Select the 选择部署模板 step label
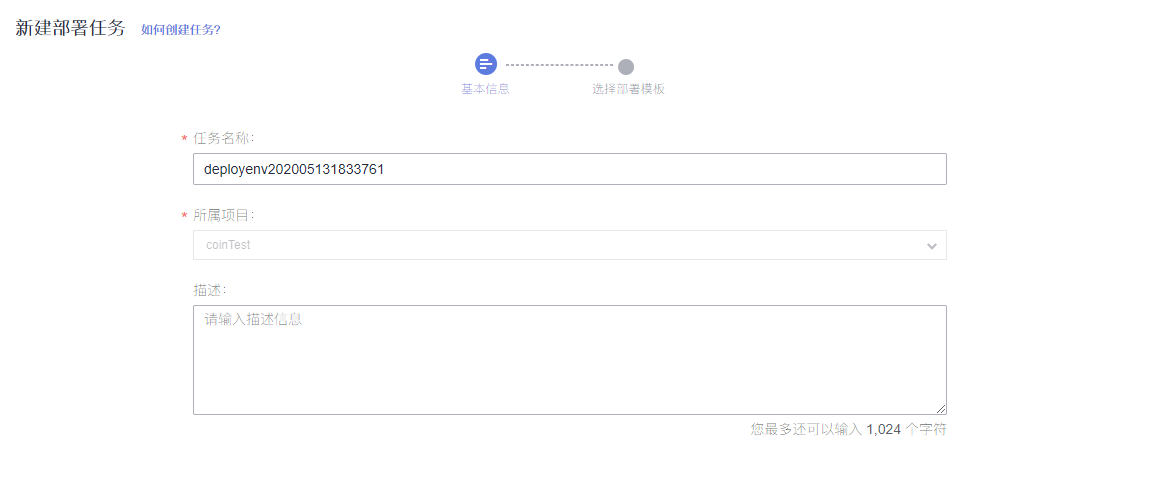The height and width of the screenshot is (477, 1156). tap(628, 89)
